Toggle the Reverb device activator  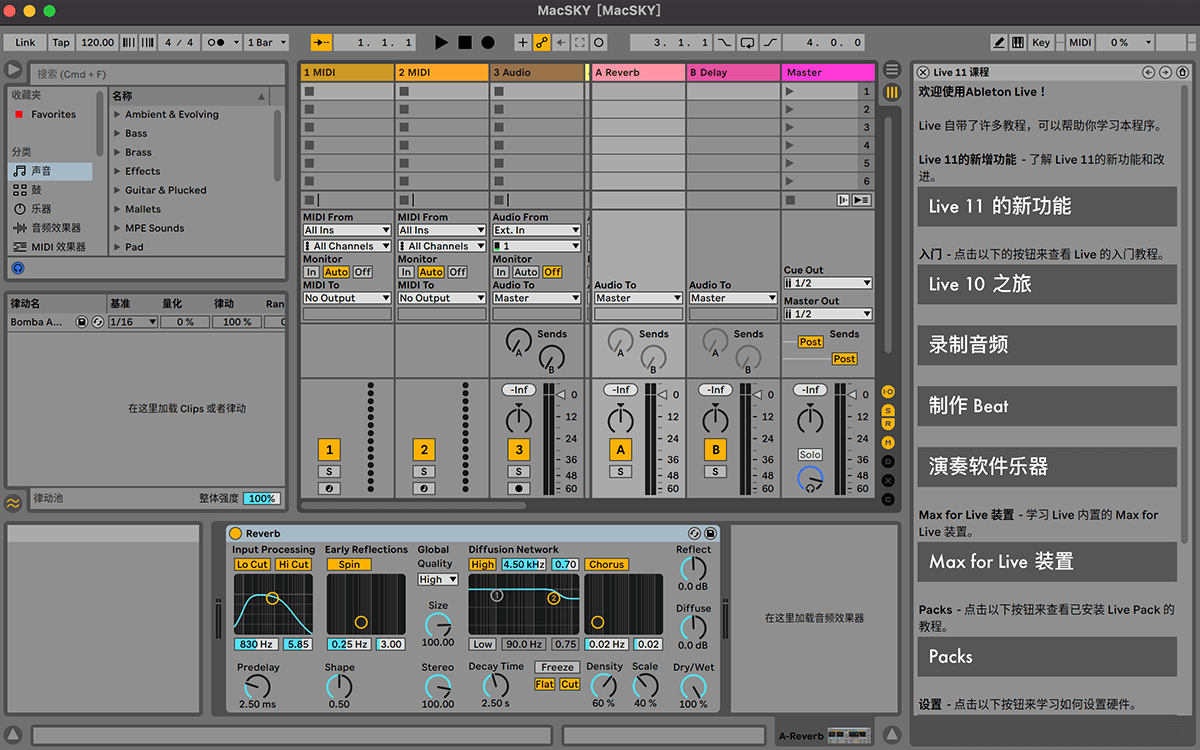pyautogui.click(x=236, y=534)
